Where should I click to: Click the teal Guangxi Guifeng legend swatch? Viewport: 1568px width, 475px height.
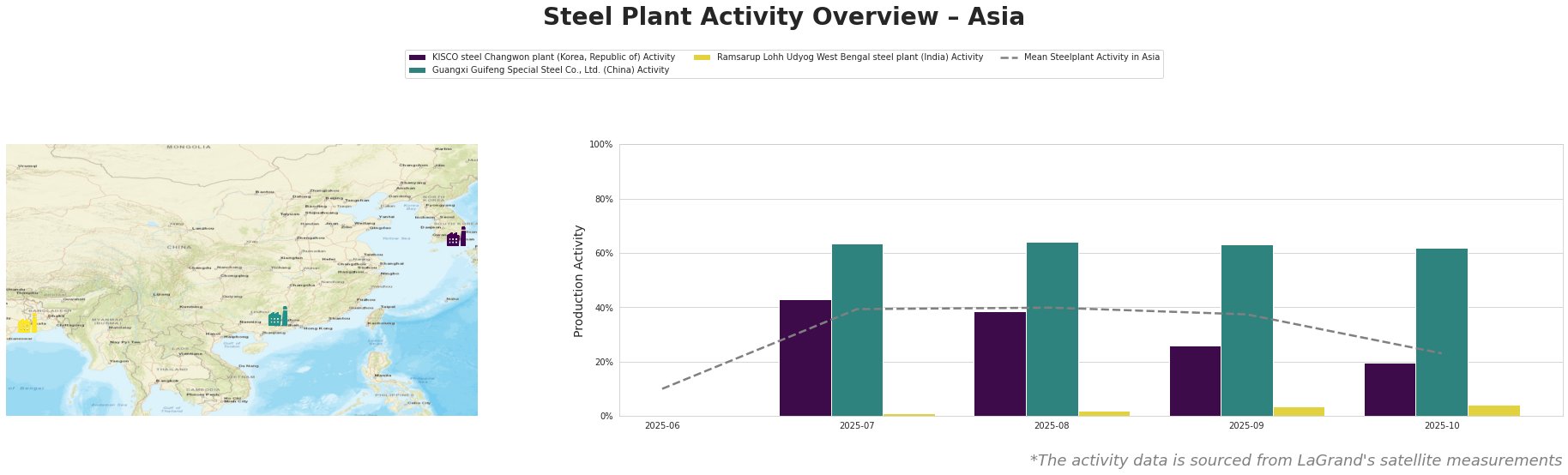(418, 70)
